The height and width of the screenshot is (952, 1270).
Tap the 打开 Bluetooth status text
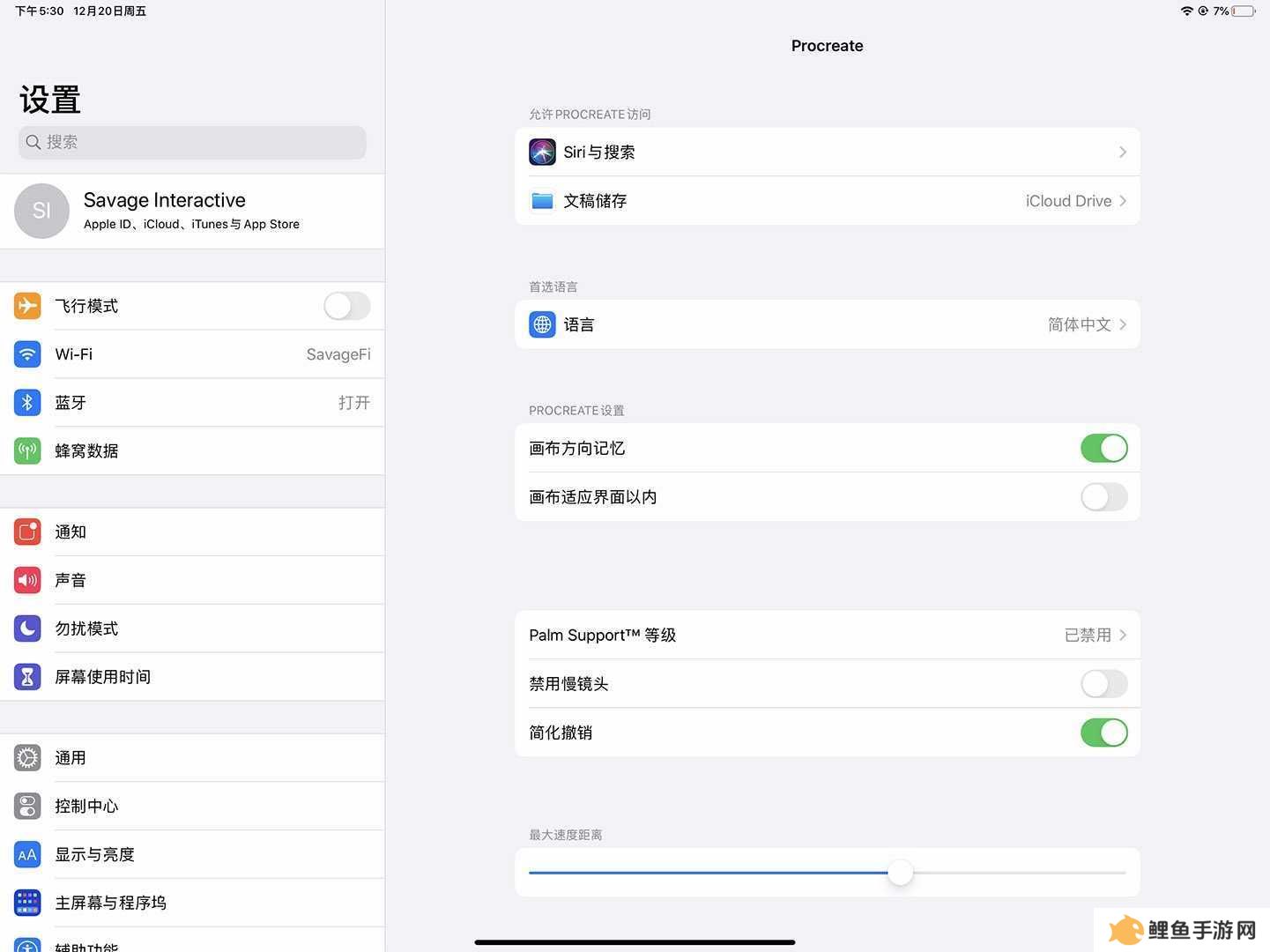click(x=354, y=403)
